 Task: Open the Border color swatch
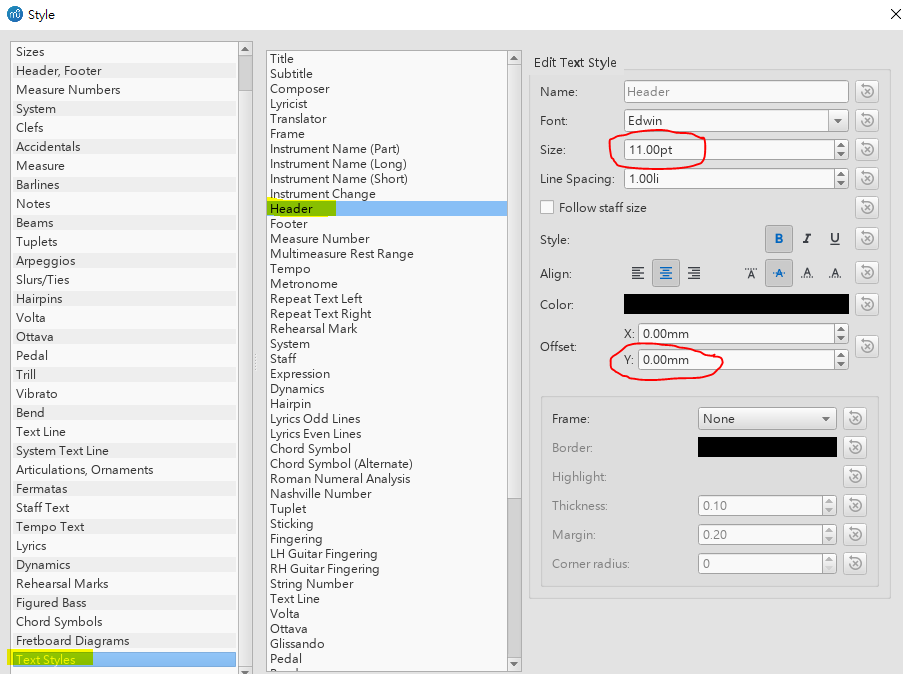point(767,447)
